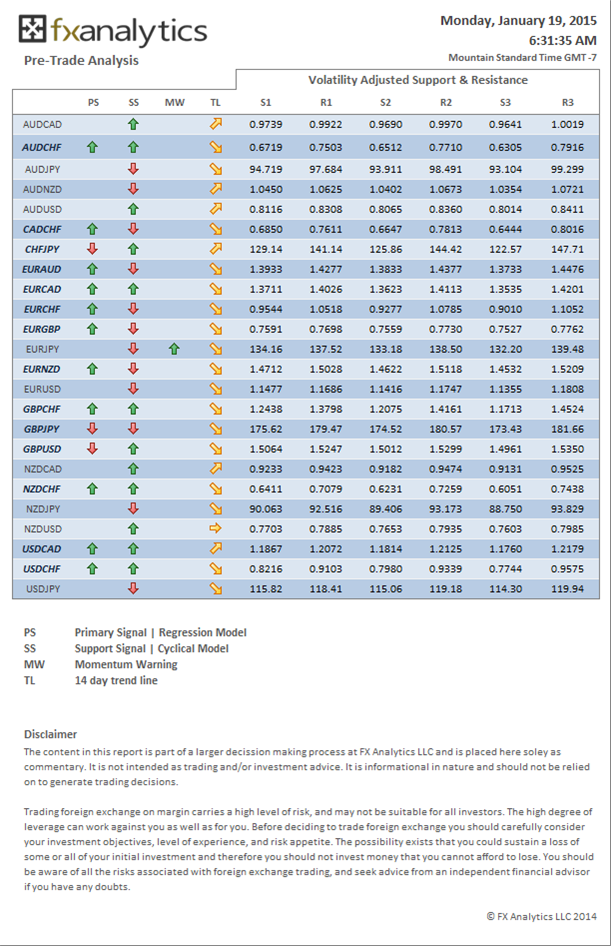Click the AUDJPY red support signal arrow

[133, 169]
